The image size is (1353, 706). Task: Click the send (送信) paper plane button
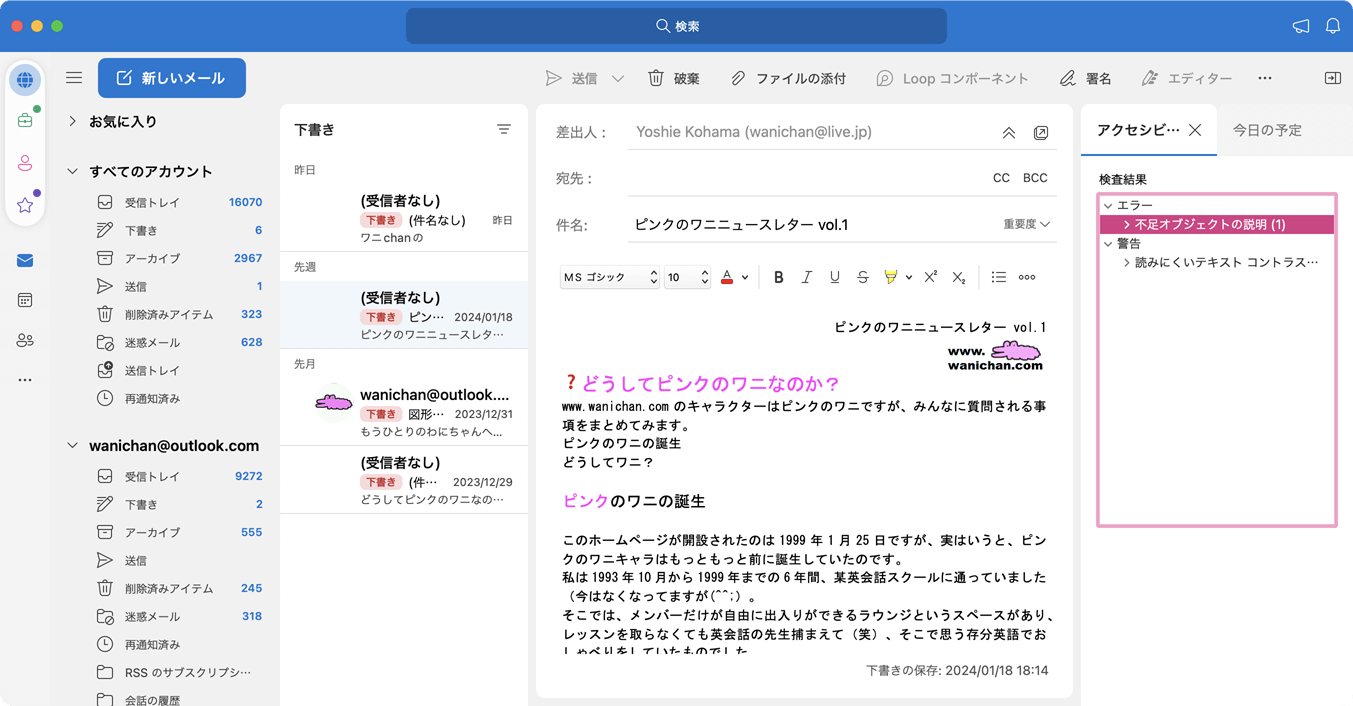tap(572, 78)
